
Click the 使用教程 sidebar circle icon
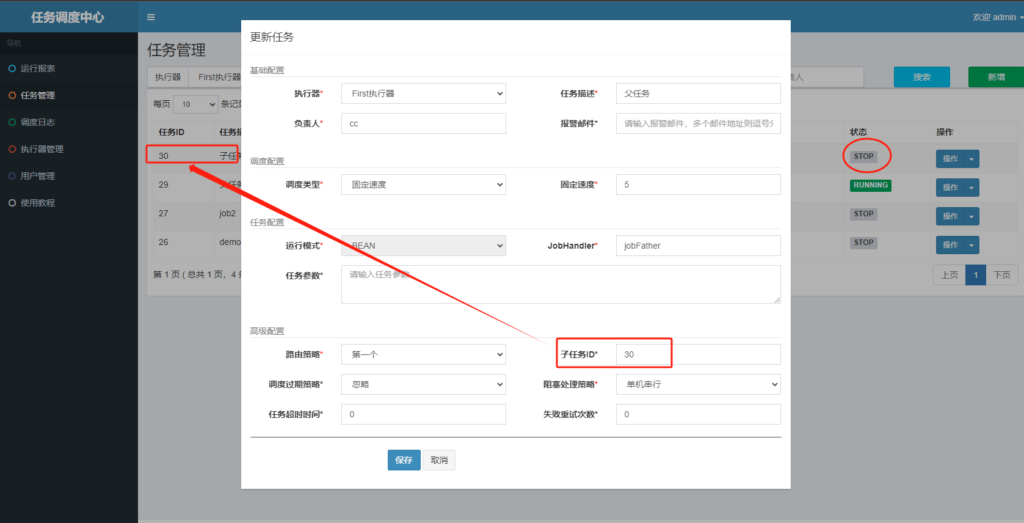pos(12,203)
